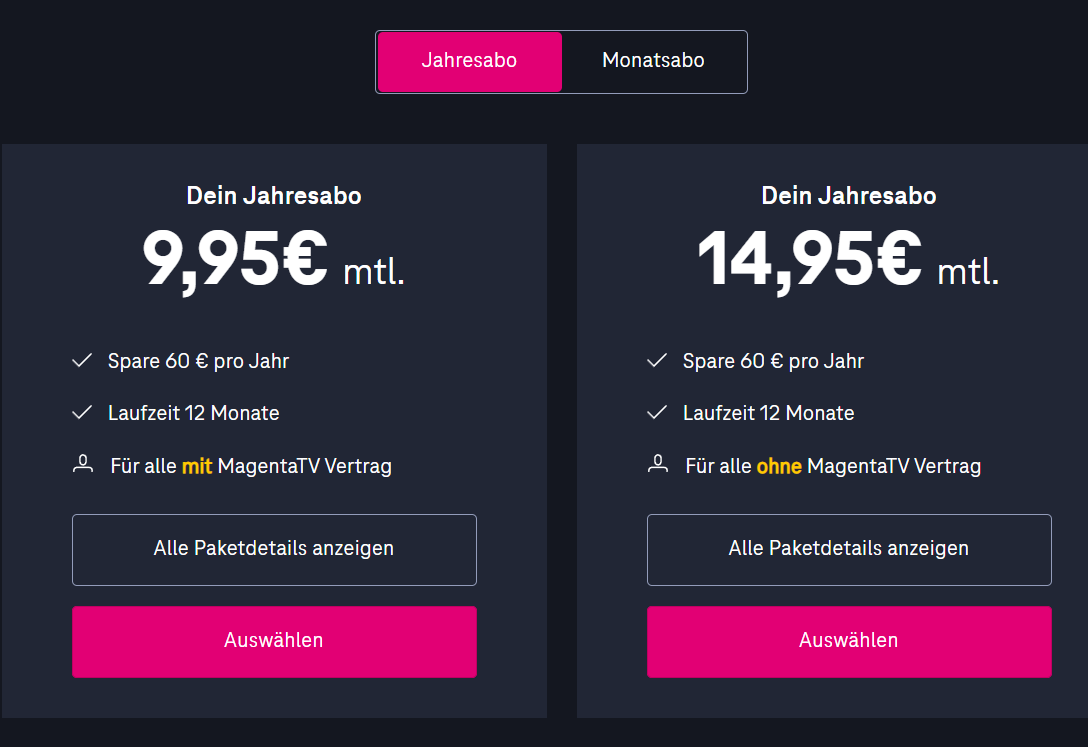Show all package details for 9,95€ plan
Image resolution: width=1088 pixels, height=747 pixels.
(274, 549)
